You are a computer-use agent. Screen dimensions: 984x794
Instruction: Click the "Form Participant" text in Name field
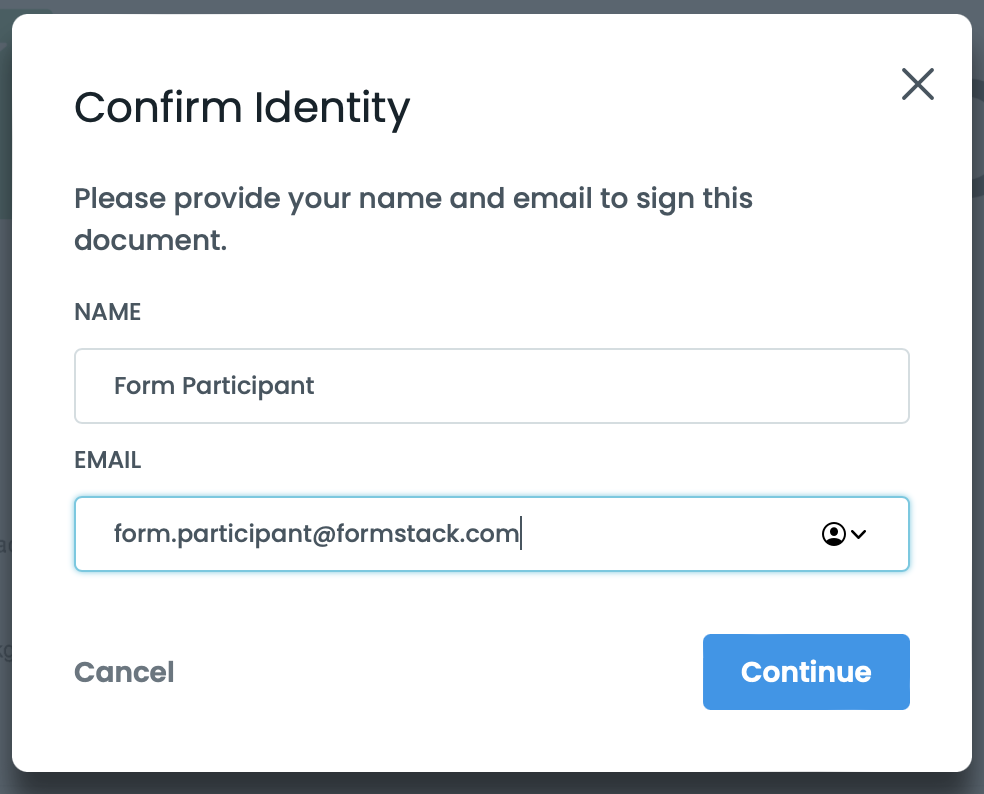[214, 386]
